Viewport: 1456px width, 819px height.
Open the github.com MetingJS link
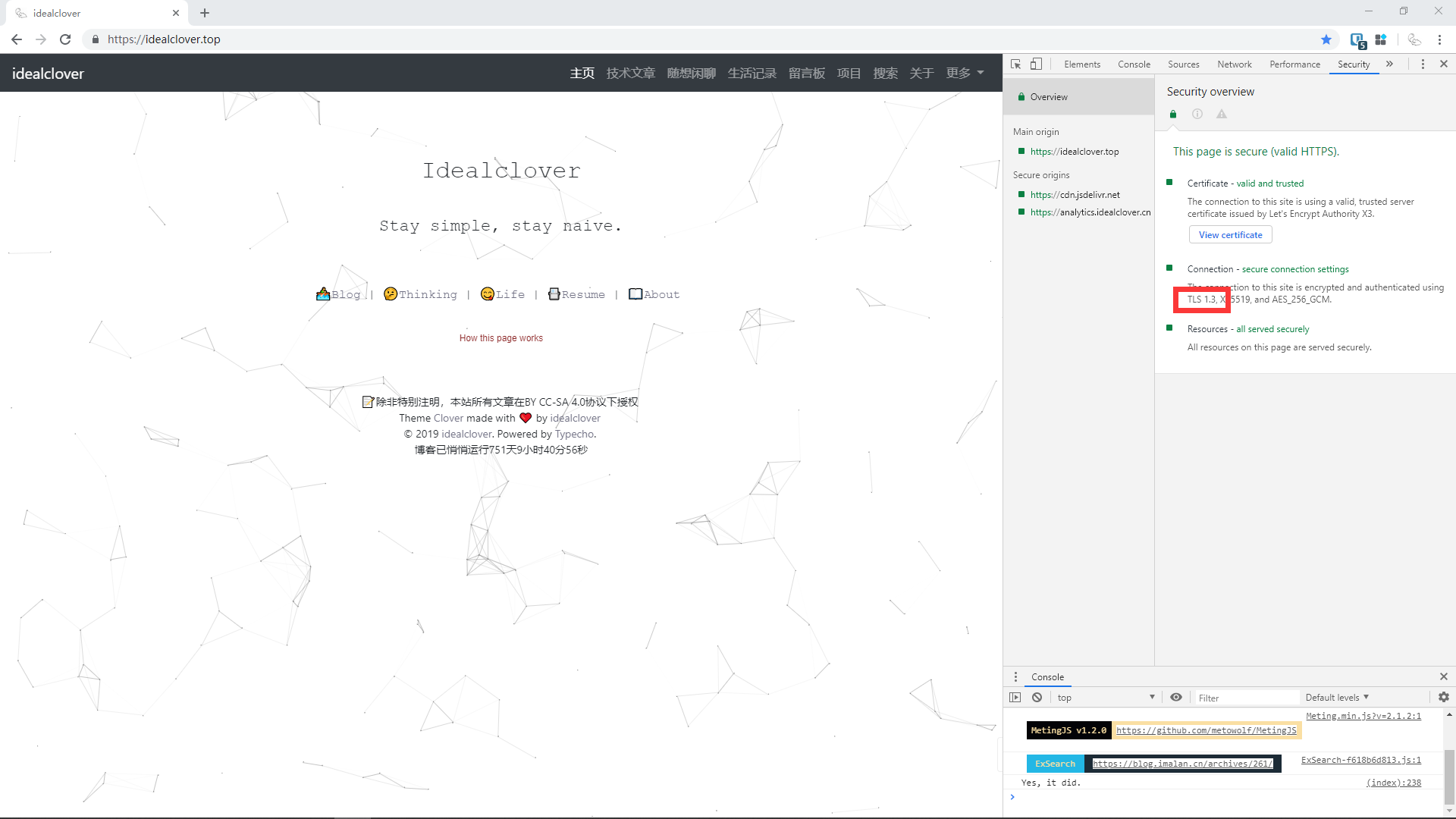[1206, 730]
